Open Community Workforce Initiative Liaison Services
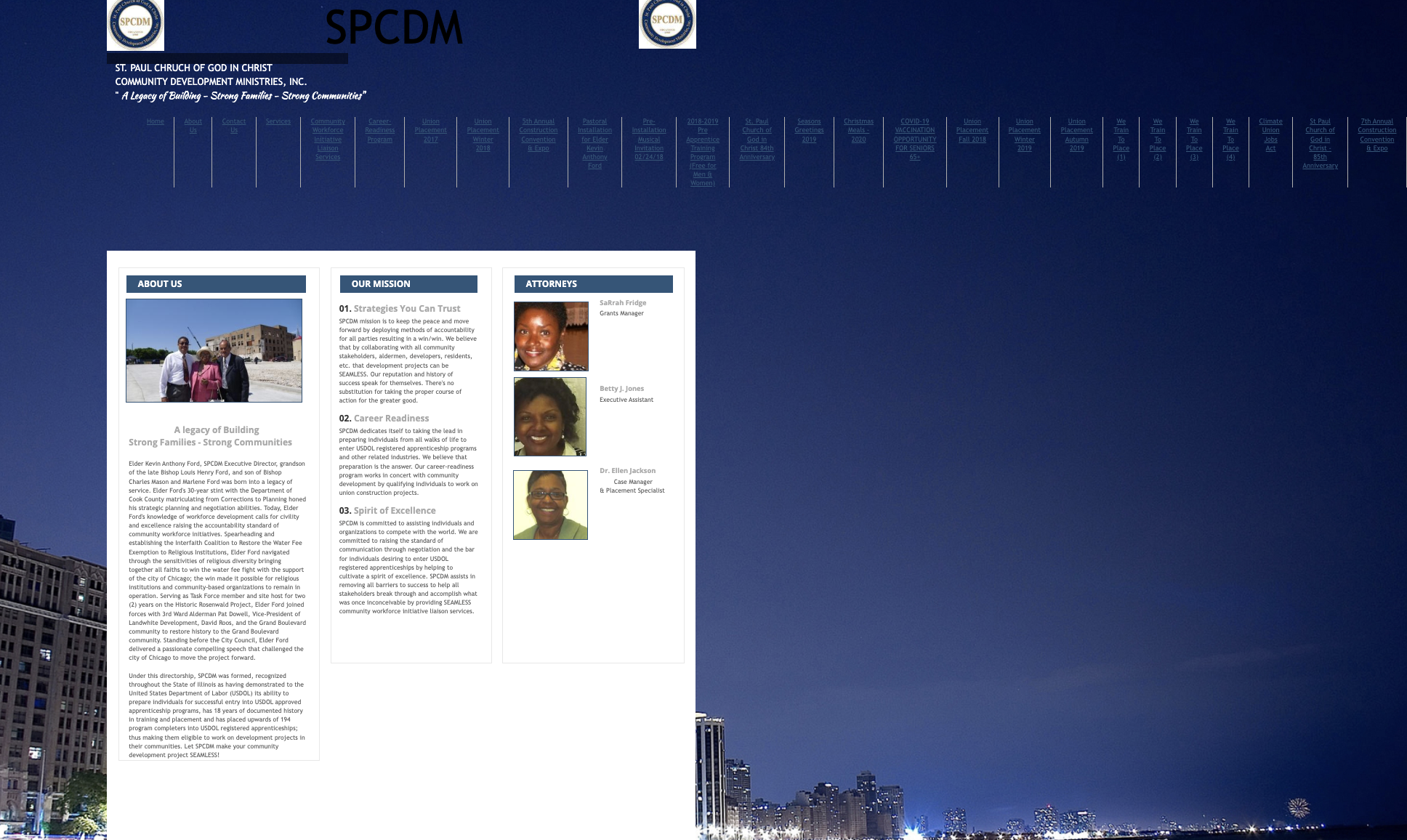 pos(328,139)
